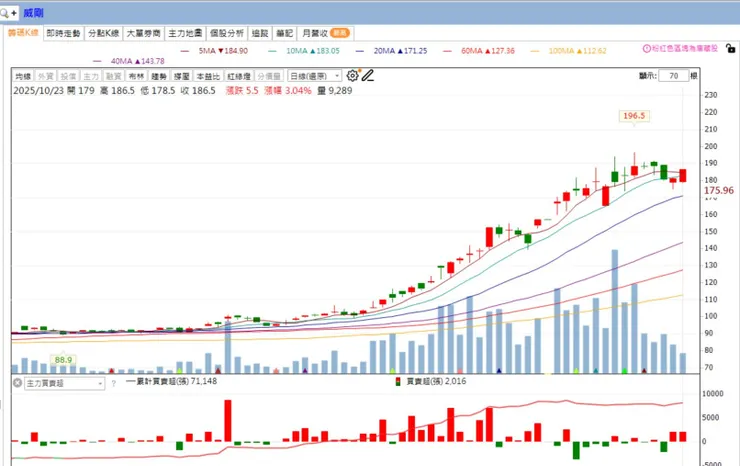Click the 量 9,289 volume value

click(335, 90)
